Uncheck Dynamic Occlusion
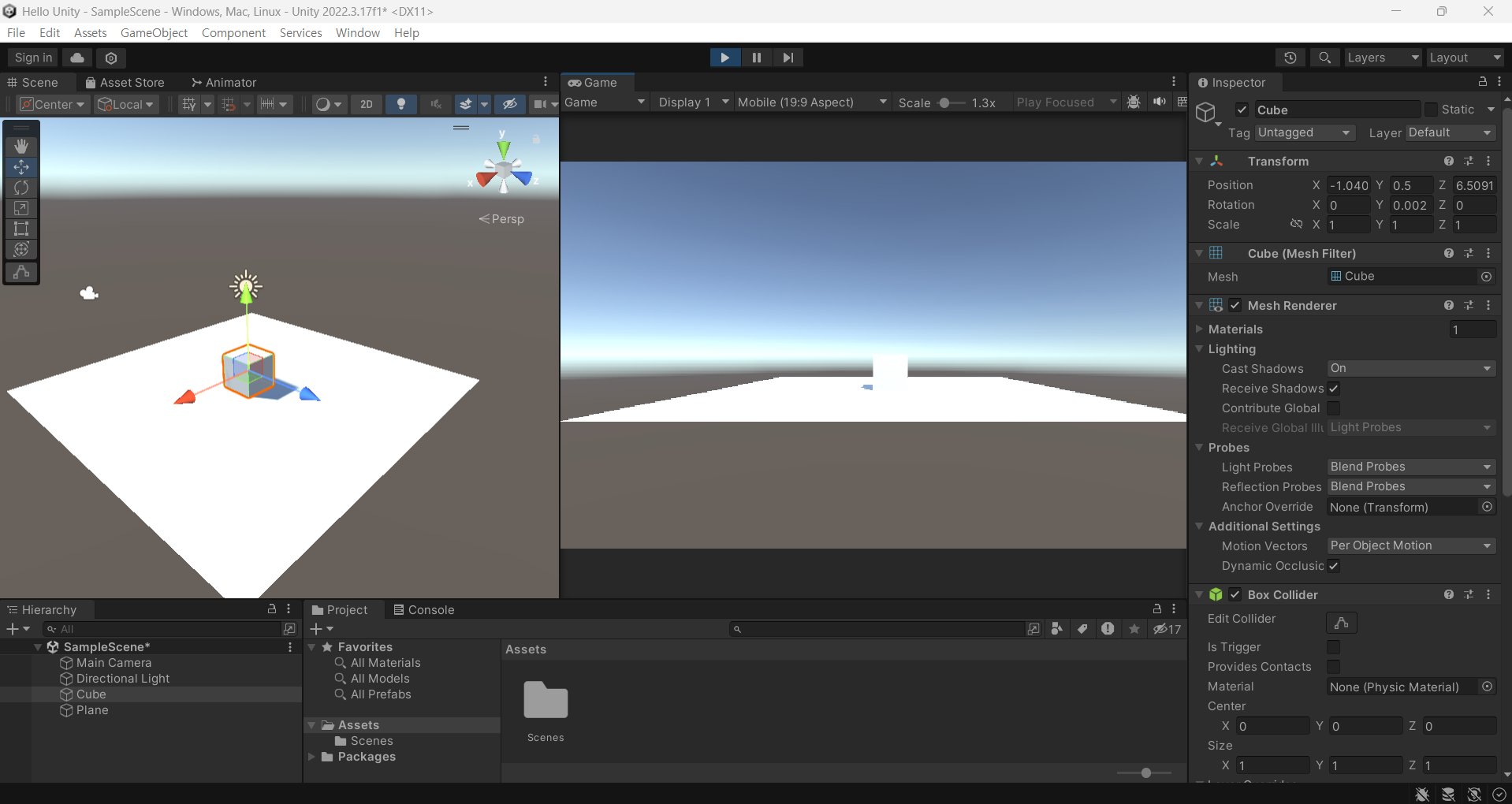 click(x=1333, y=566)
